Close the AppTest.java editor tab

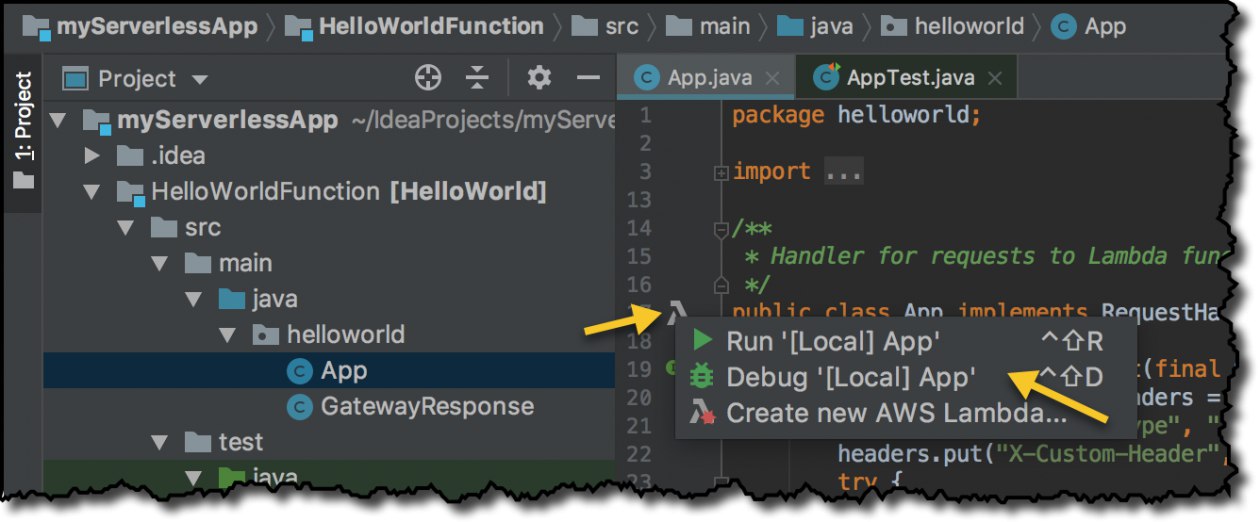(x=994, y=78)
